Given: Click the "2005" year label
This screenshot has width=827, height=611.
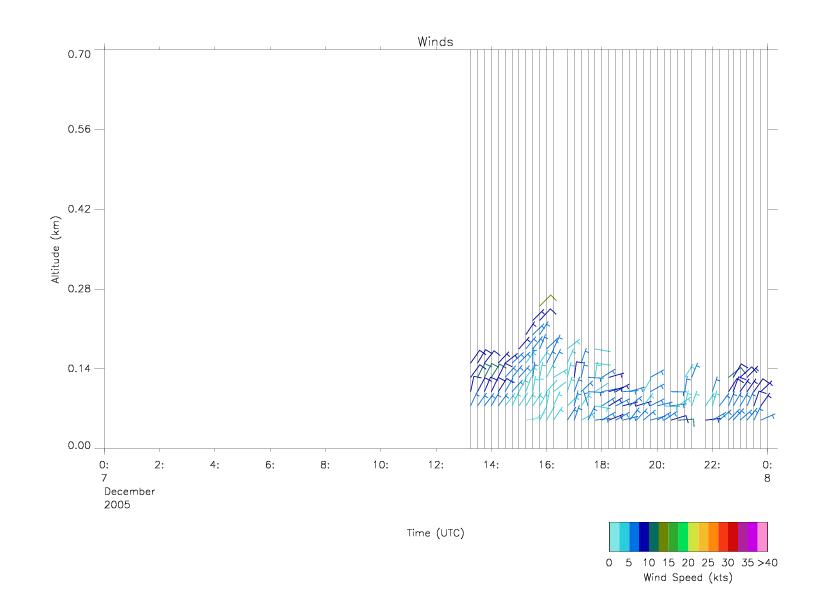Looking at the screenshot, I should (x=117, y=504).
